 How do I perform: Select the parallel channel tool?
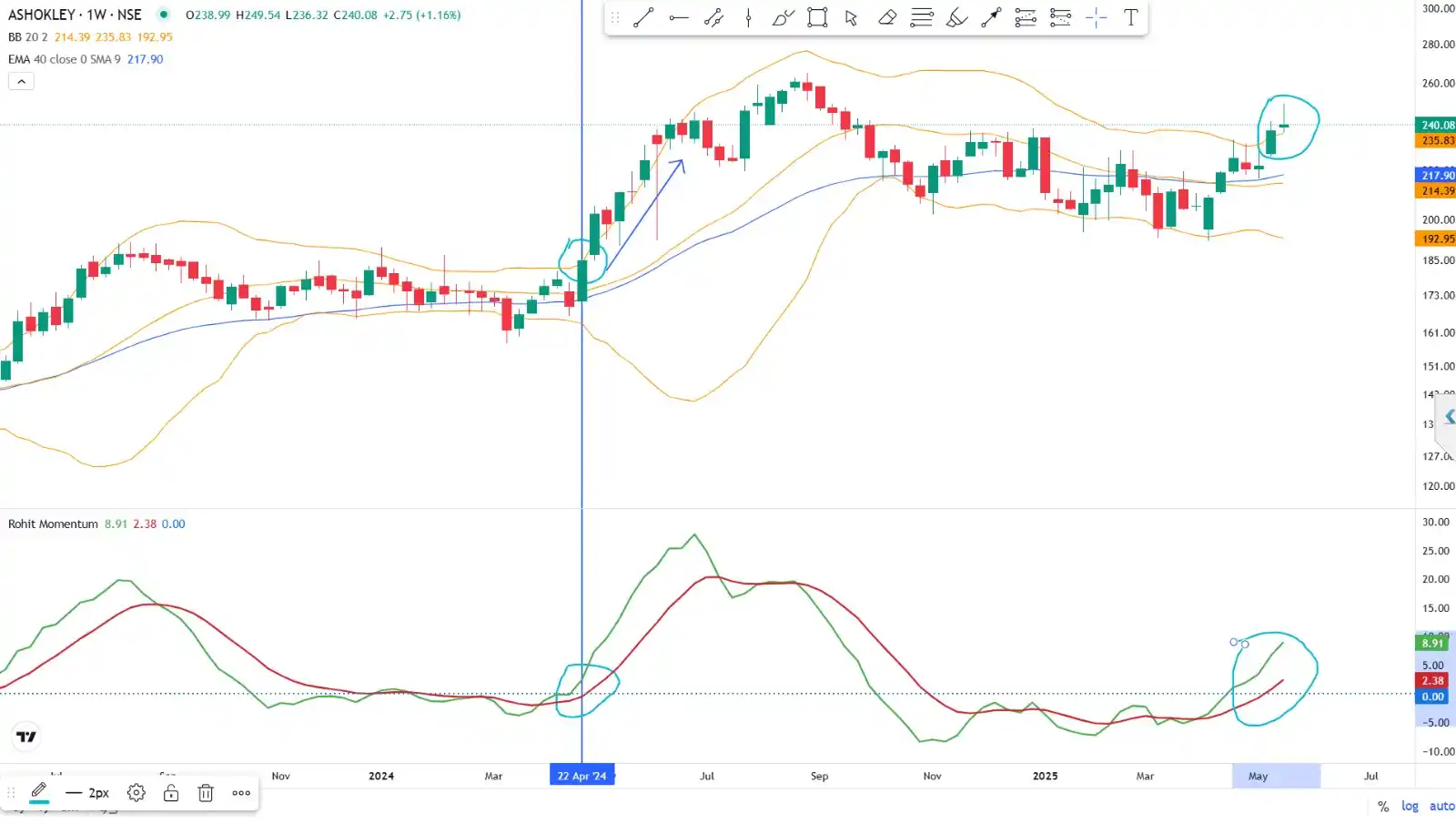pyautogui.click(x=713, y=17)
